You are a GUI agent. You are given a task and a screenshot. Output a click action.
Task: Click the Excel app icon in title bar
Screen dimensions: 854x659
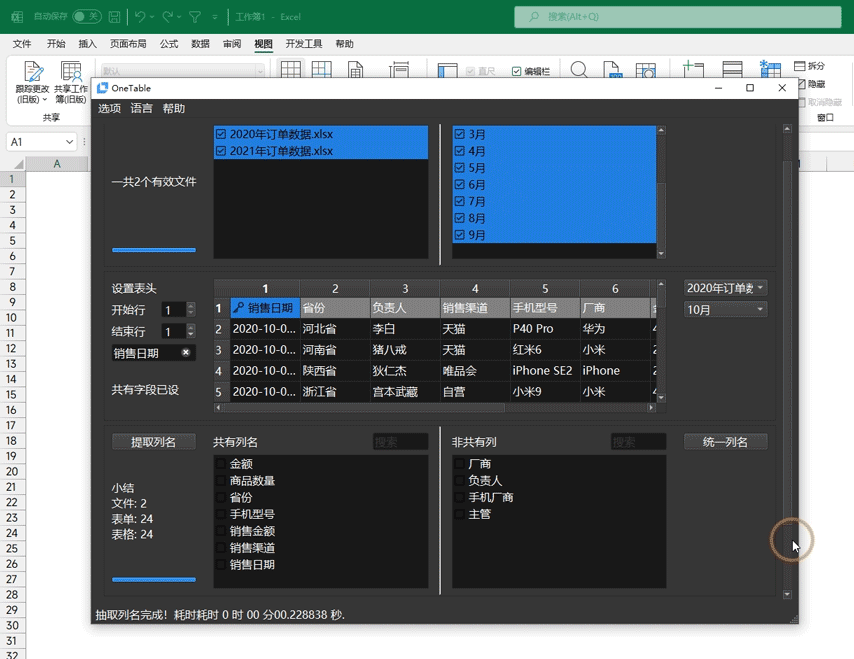click(x=17, y=17)
